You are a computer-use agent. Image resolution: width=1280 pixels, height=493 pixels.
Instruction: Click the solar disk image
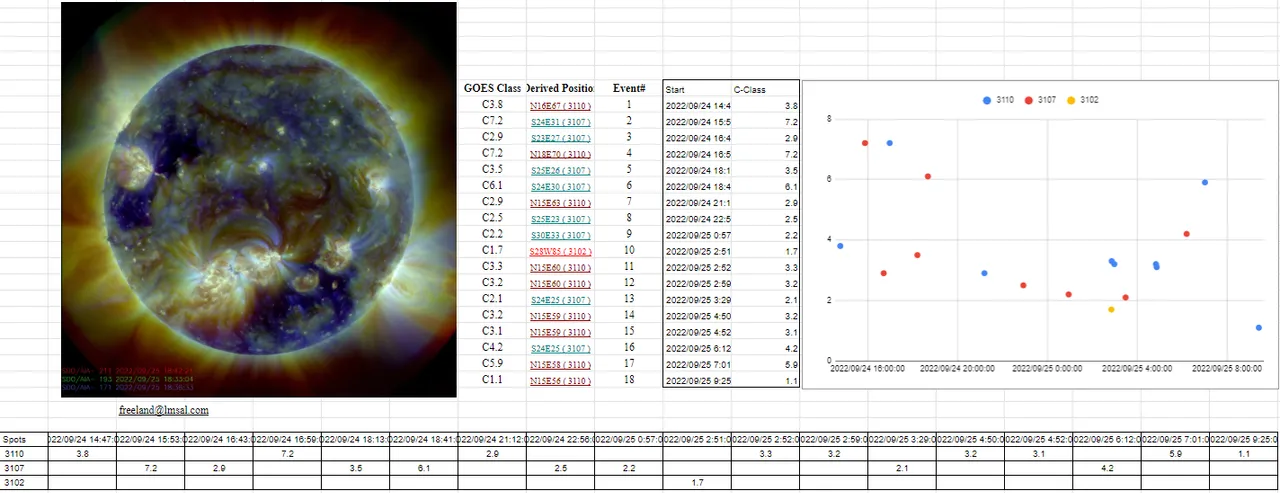pos(258,199)
